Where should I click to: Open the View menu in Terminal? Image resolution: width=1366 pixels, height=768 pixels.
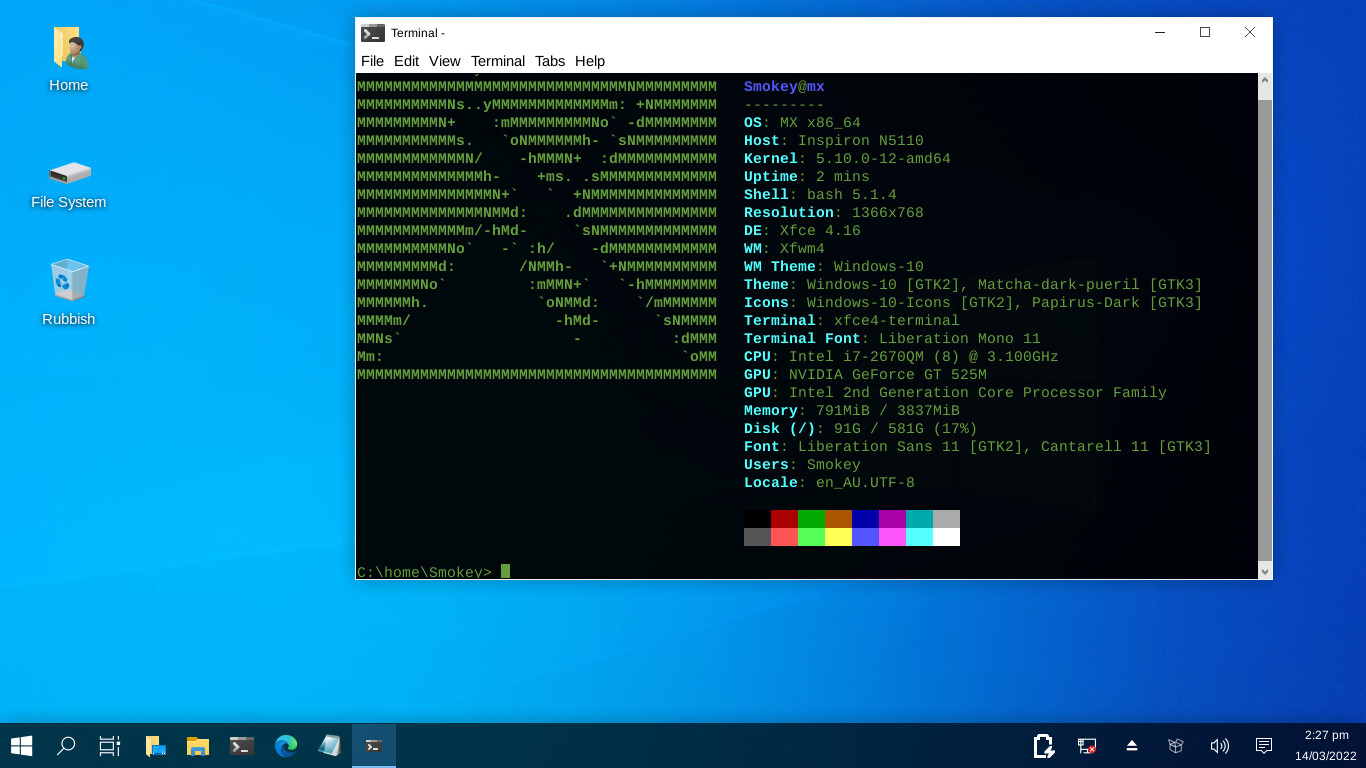[445, 61]
